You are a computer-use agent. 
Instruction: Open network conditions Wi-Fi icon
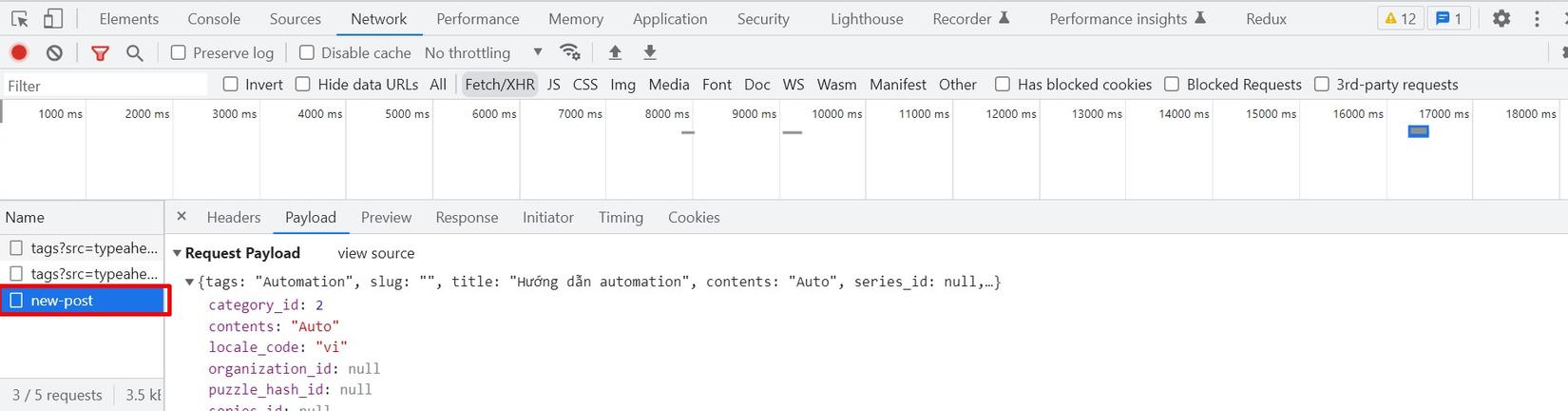570,52
